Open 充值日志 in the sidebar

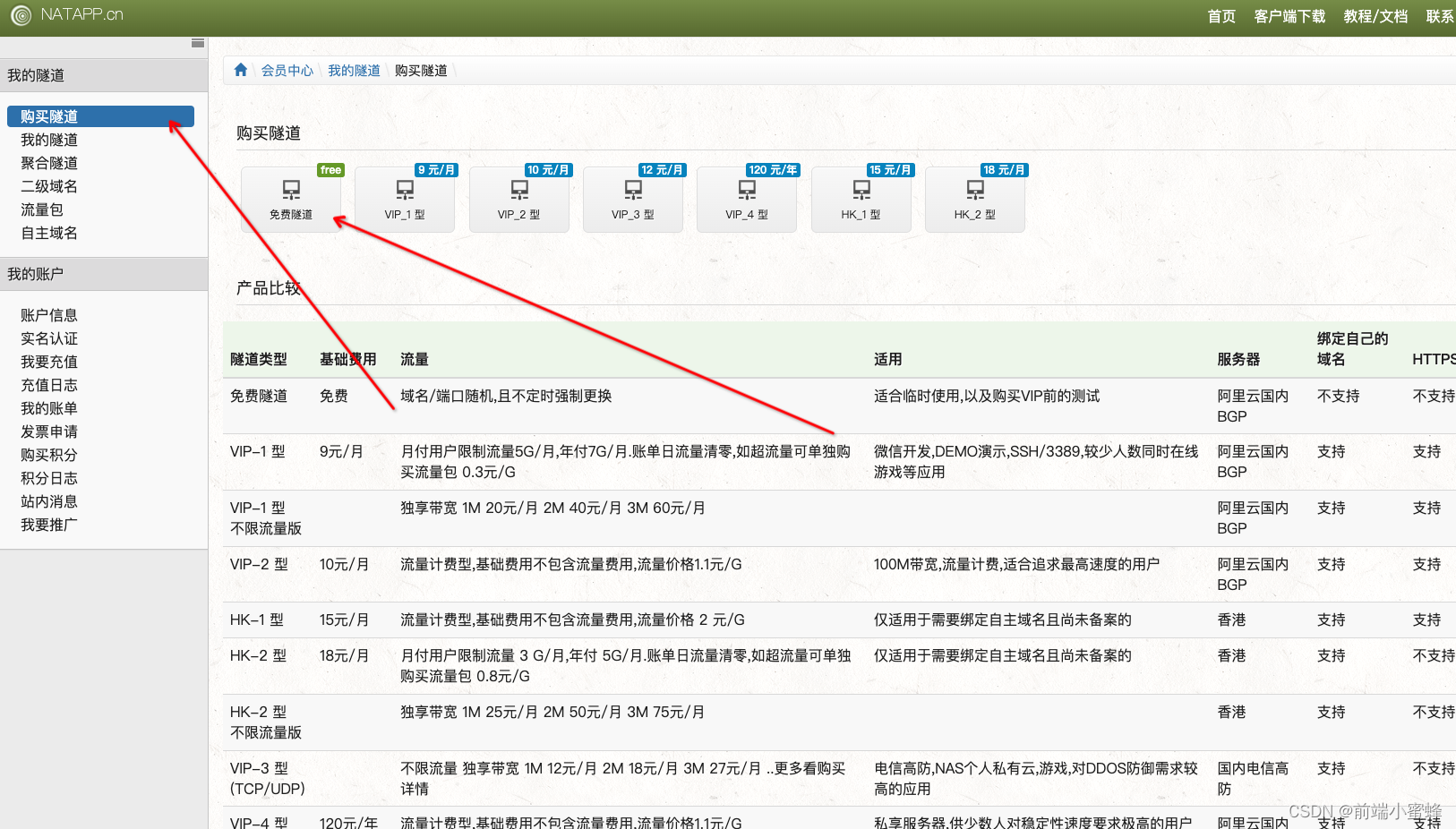tap(49, 385)
